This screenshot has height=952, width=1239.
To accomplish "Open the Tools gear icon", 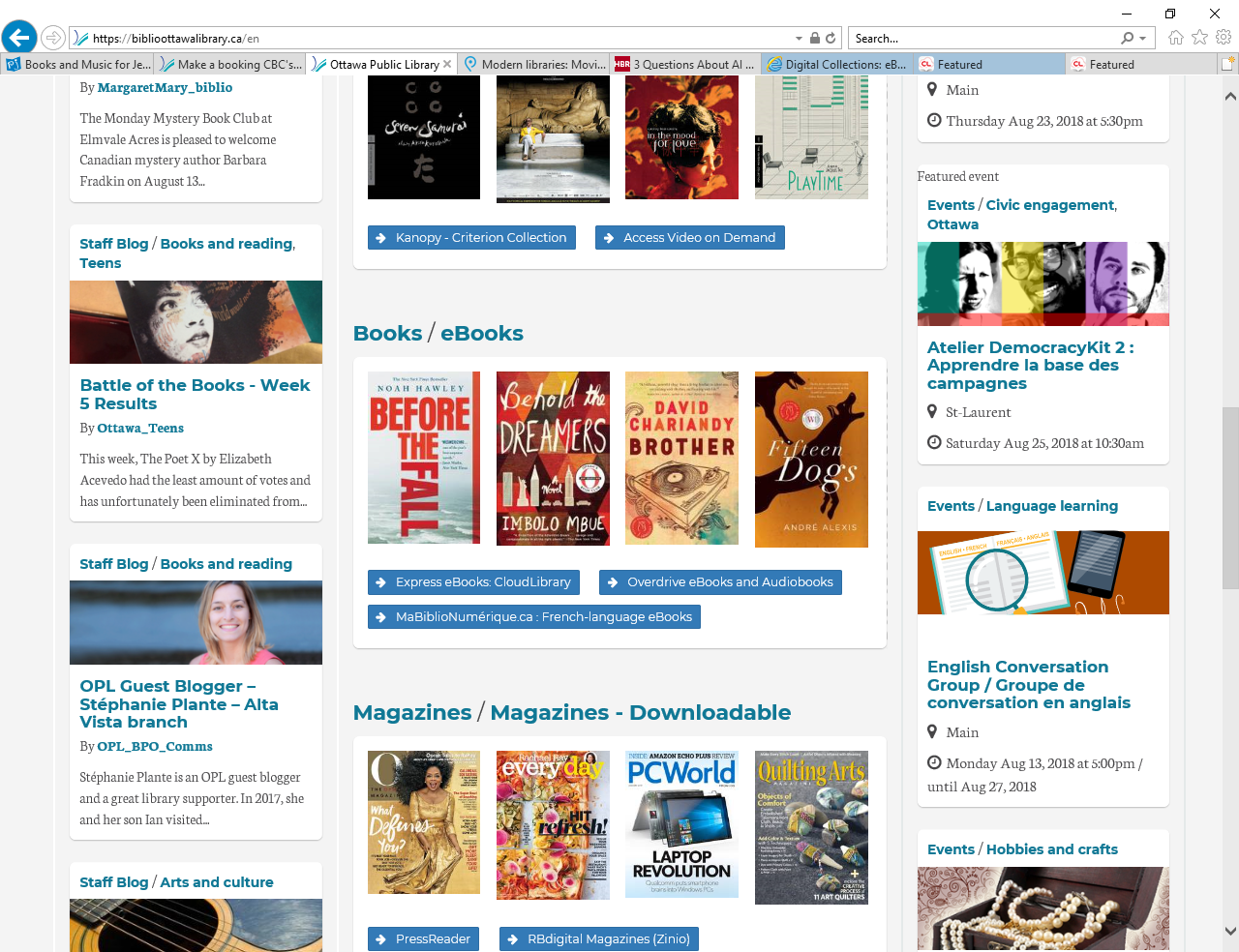I will coord(1224,37).
